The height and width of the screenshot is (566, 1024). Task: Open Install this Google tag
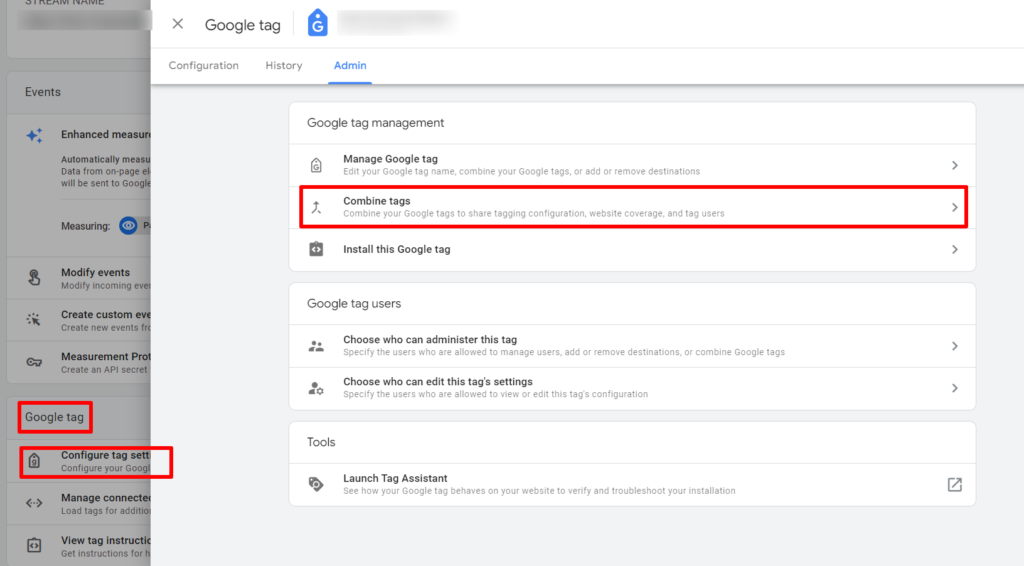point(632,249)
